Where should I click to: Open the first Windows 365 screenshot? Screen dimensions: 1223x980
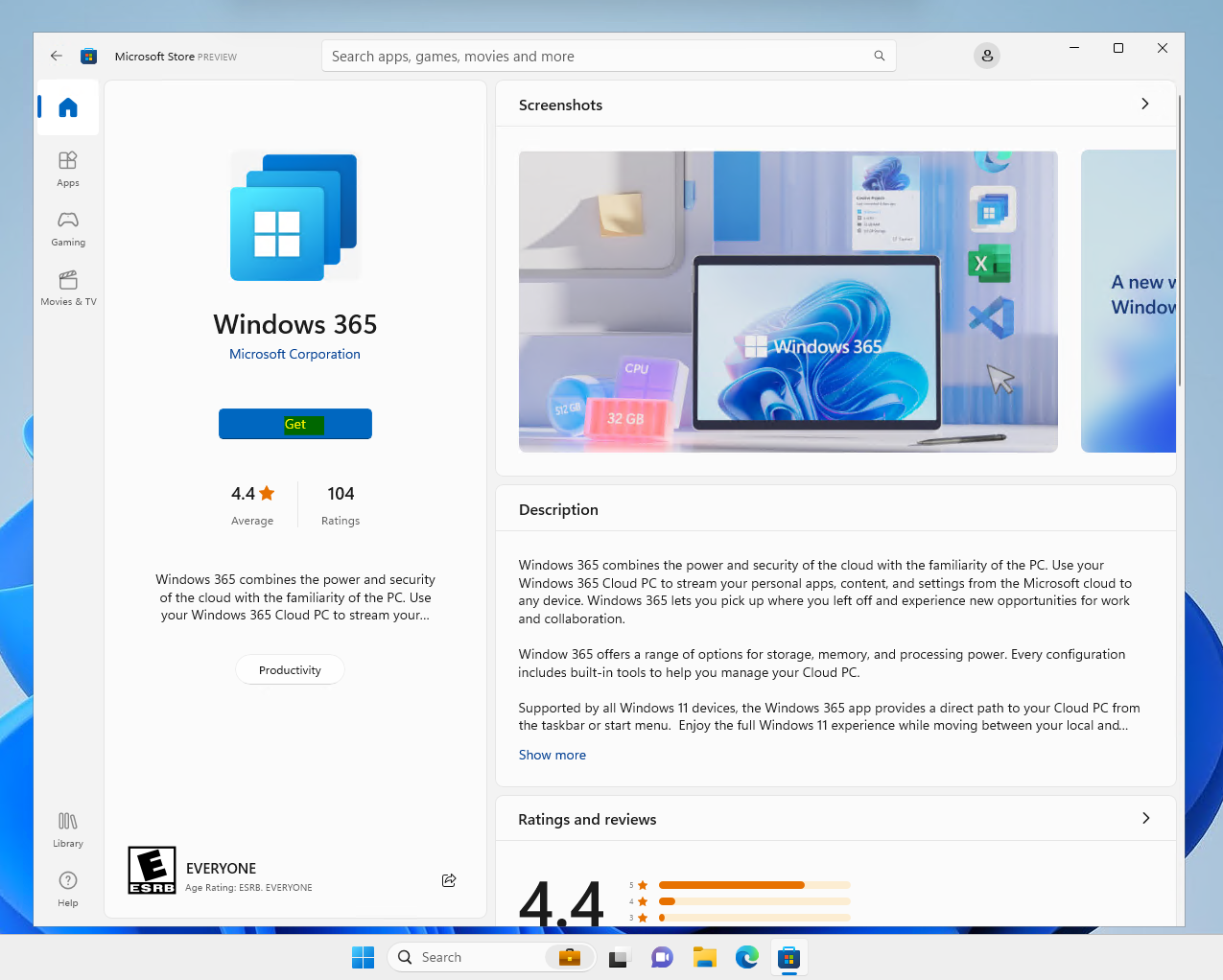pos(788,301)
